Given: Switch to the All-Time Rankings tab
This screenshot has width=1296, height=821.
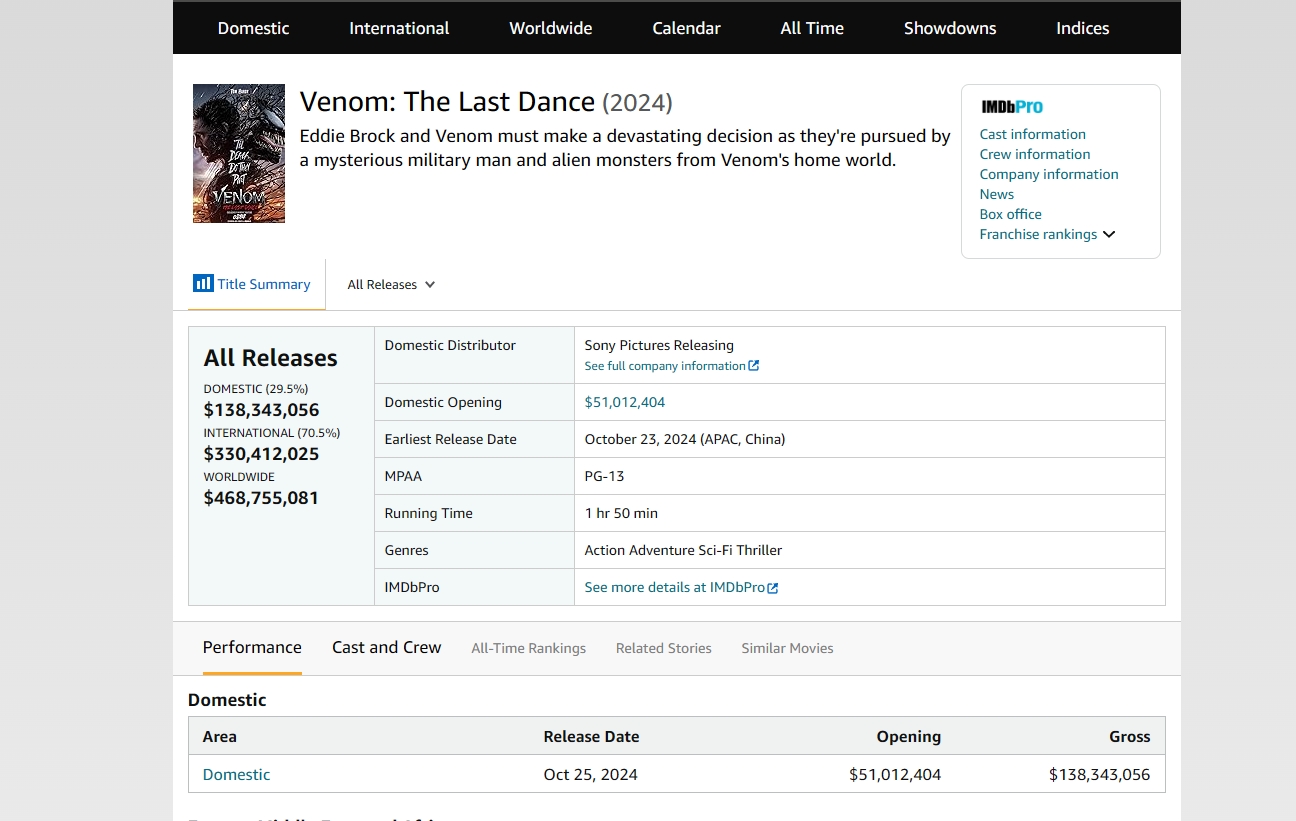Looking at the screenshot, I should pyautogui.click(x=528, y=648).
